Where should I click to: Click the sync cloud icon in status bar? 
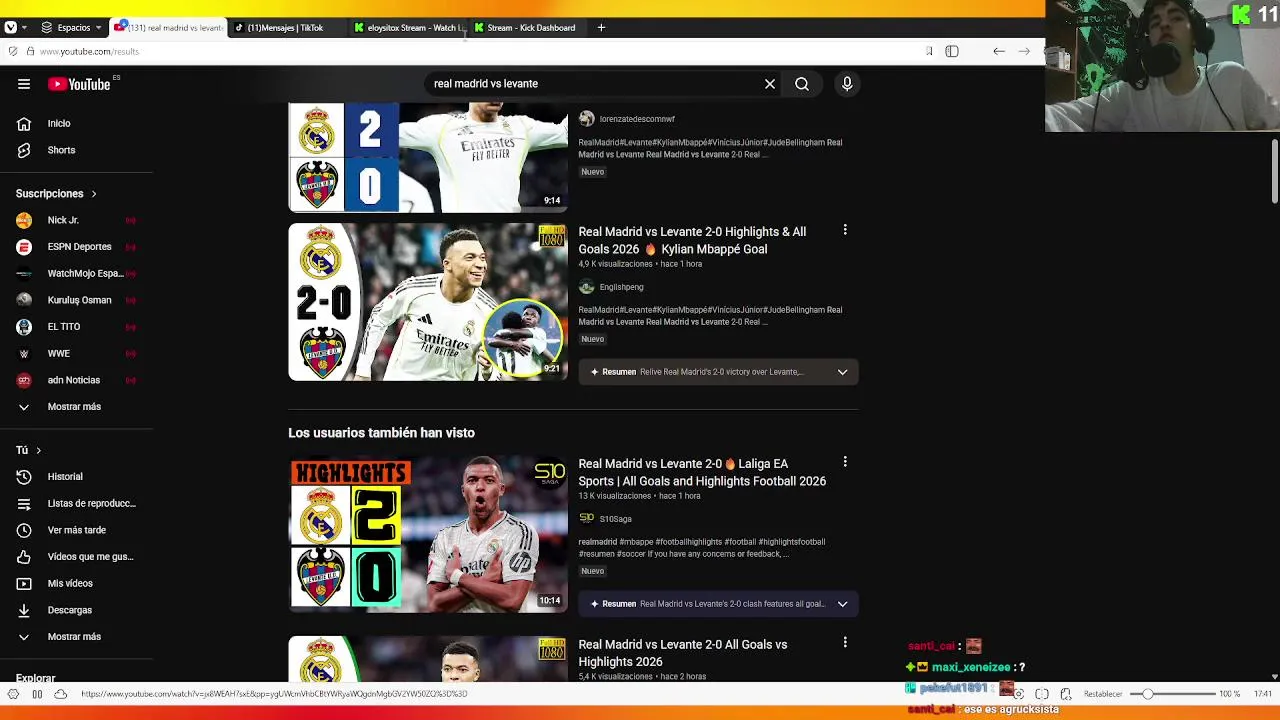tap(60, 694)
